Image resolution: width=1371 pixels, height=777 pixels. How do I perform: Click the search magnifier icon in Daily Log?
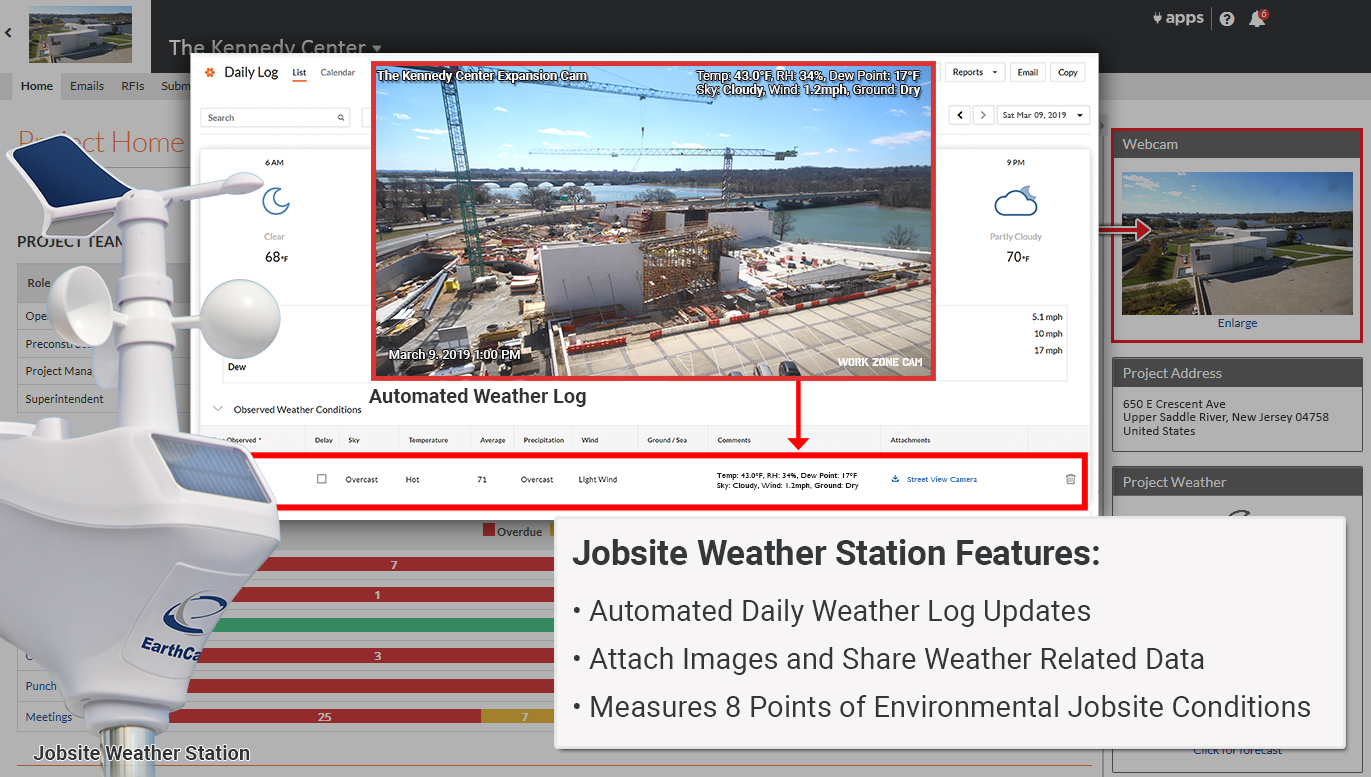[x=341, y=118]
